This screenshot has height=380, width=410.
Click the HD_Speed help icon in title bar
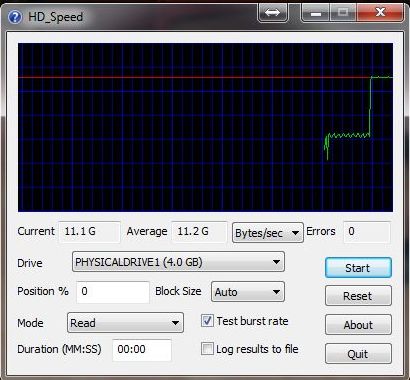(14, 16)
